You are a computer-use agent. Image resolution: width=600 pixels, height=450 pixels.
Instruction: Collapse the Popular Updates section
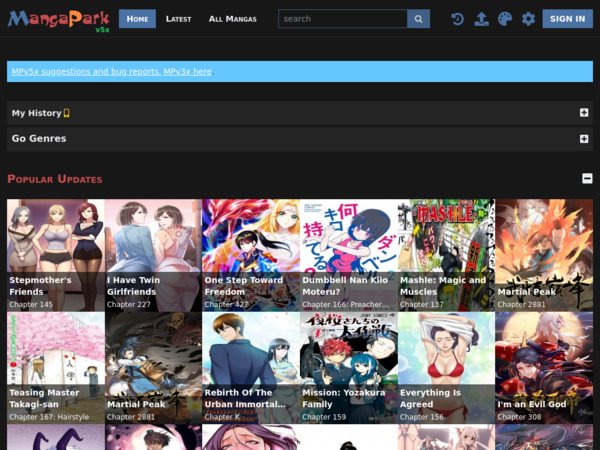pyautogui.click(x=587, y=178)
